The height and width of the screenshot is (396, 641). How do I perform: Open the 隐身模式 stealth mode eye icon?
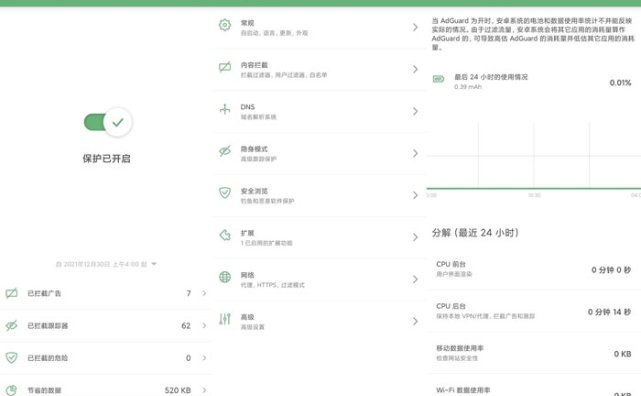pyautogui.click(x=225, y=151)
